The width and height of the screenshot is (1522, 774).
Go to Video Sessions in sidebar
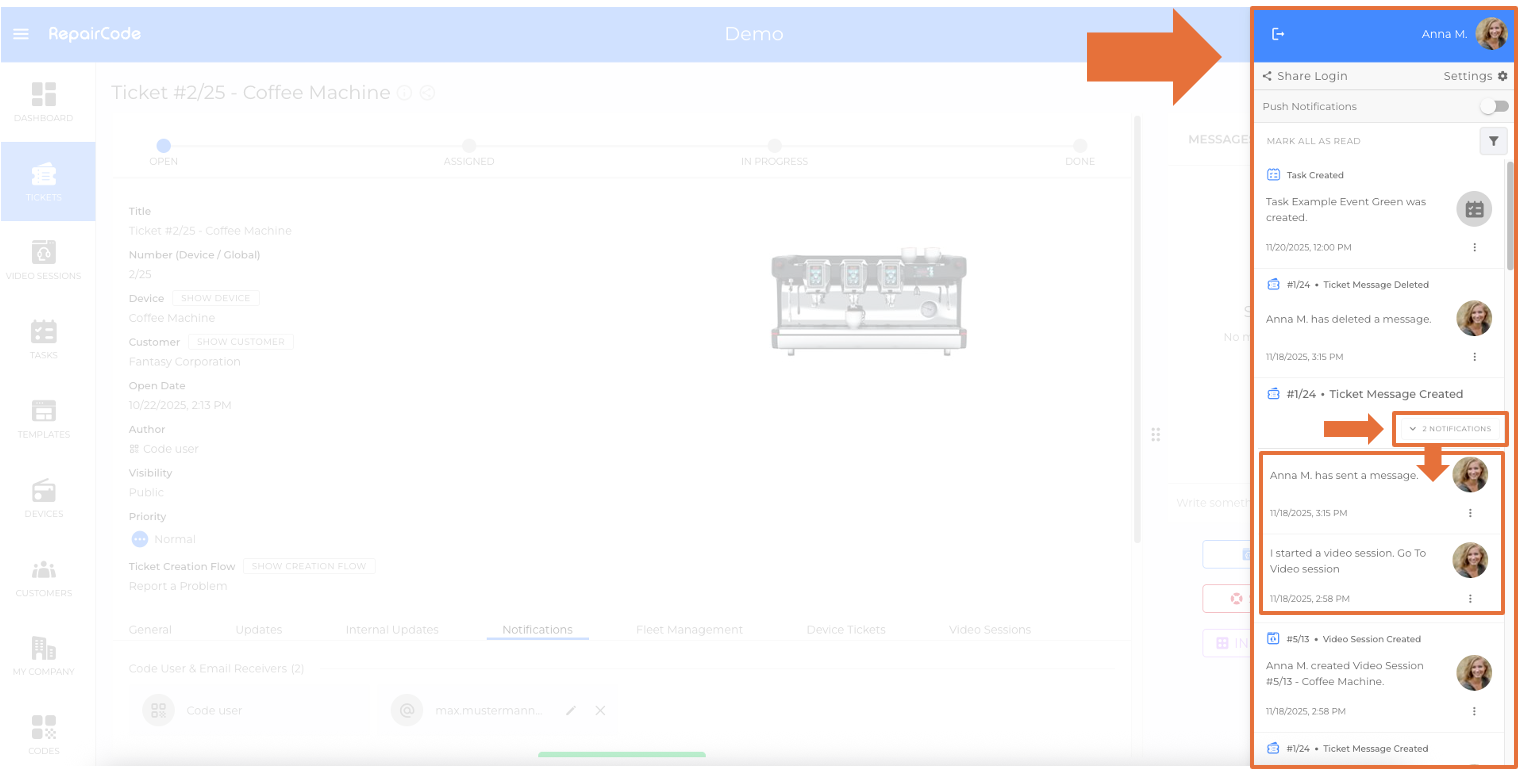44,259
